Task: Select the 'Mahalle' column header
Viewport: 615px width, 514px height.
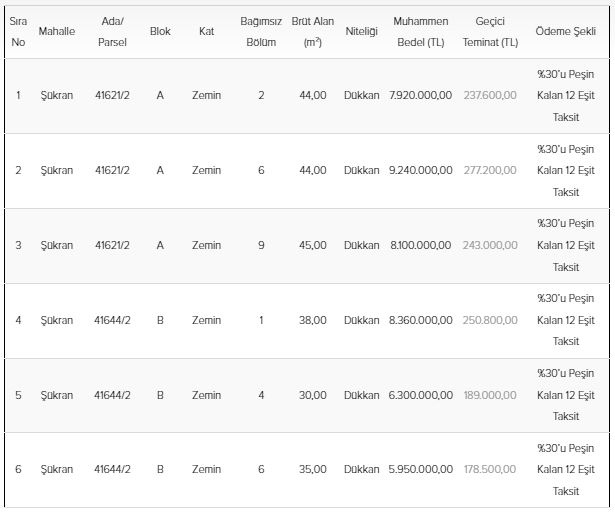Action: 57,31
